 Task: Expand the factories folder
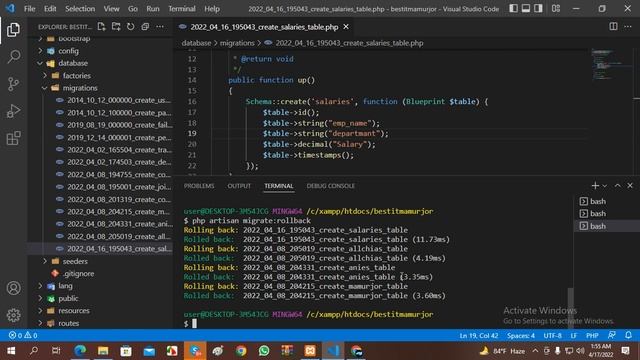coord(76,76)
